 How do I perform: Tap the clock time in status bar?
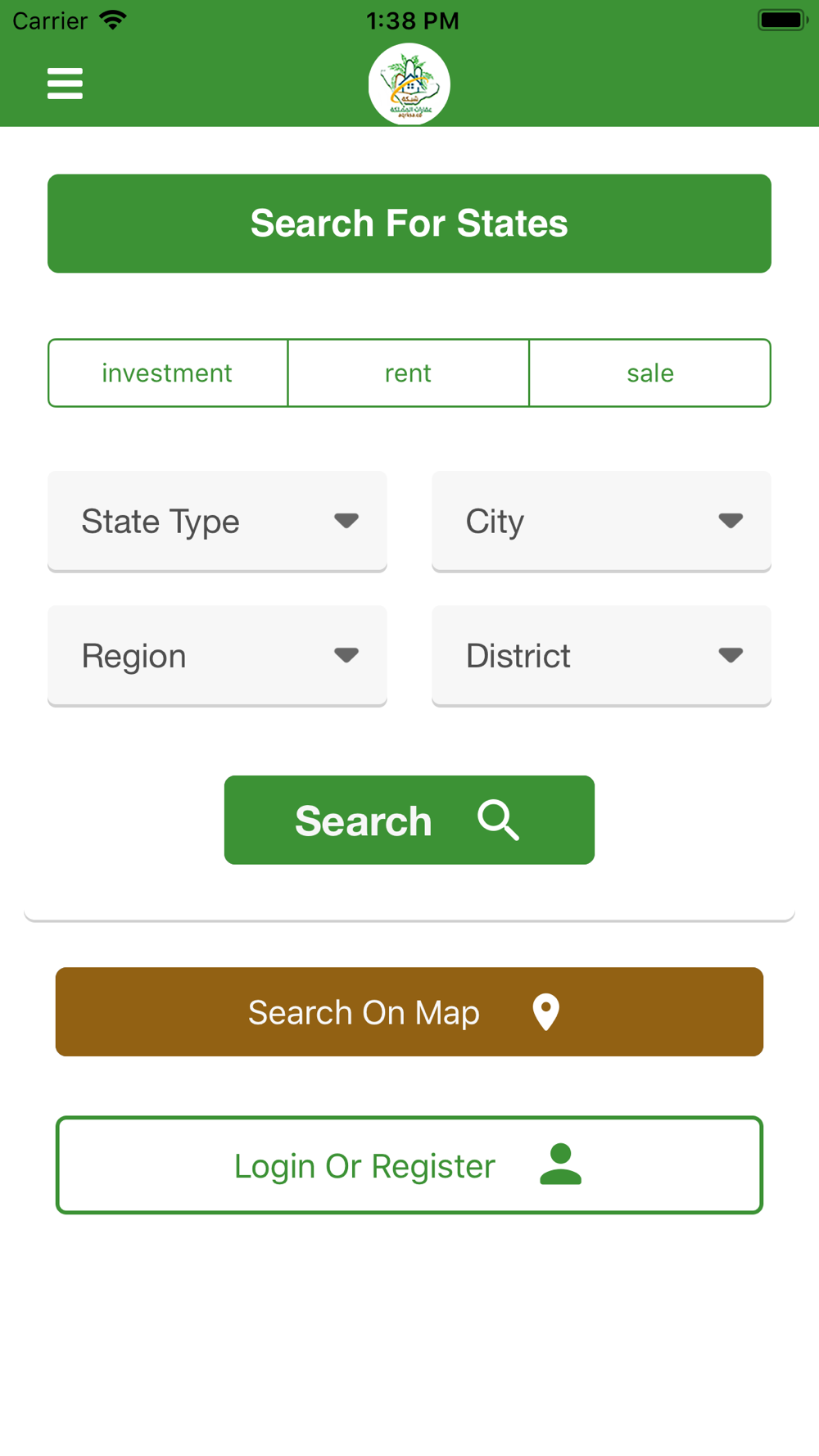413,20
